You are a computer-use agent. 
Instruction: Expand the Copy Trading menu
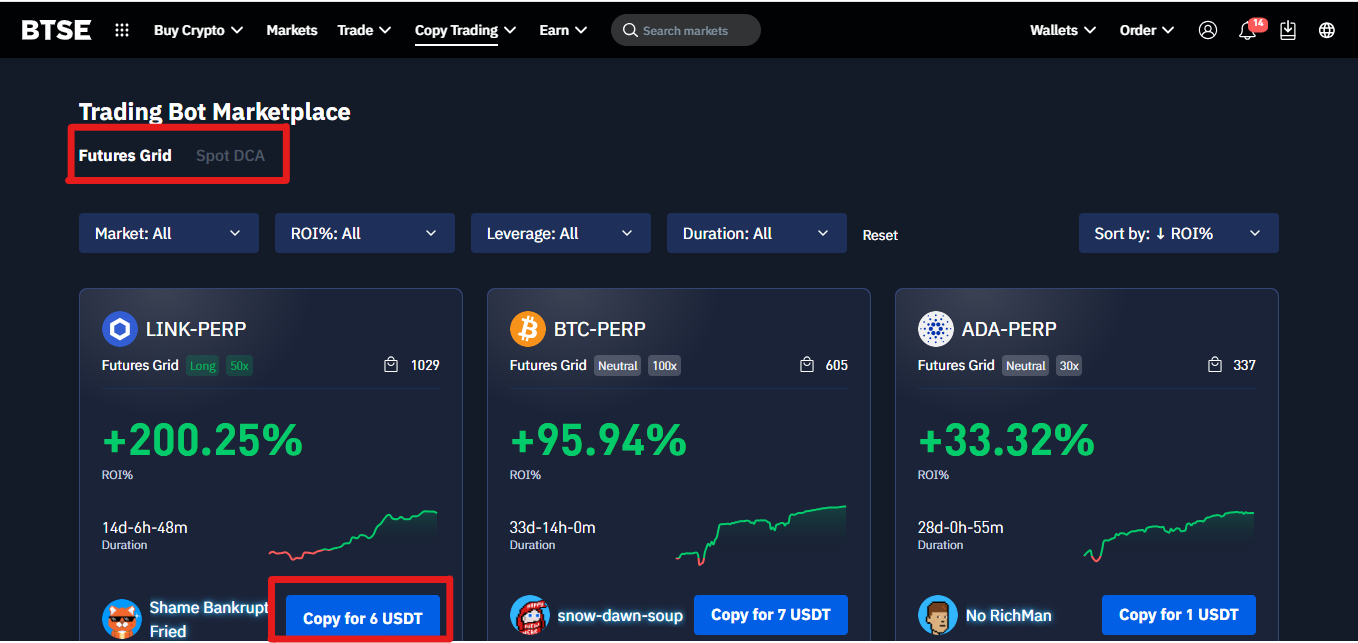pyautogui.click(x=465, y=30)
